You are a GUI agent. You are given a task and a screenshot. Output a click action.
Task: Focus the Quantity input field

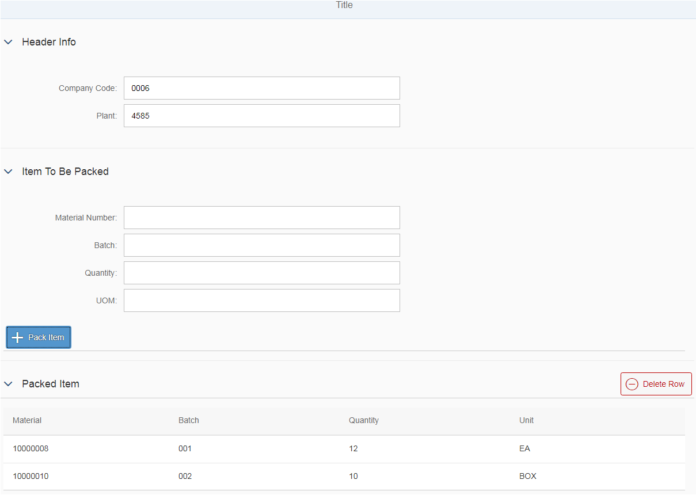[x=262, y=273]
